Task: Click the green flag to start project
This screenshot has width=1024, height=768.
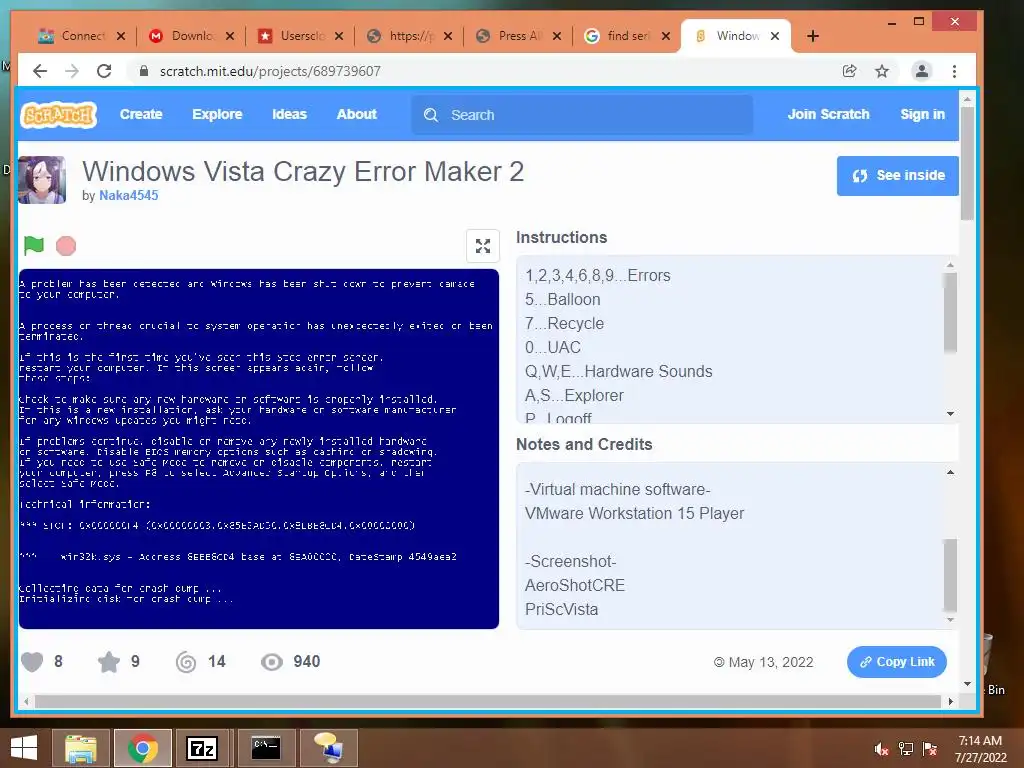Action: (x=33, y=246)
